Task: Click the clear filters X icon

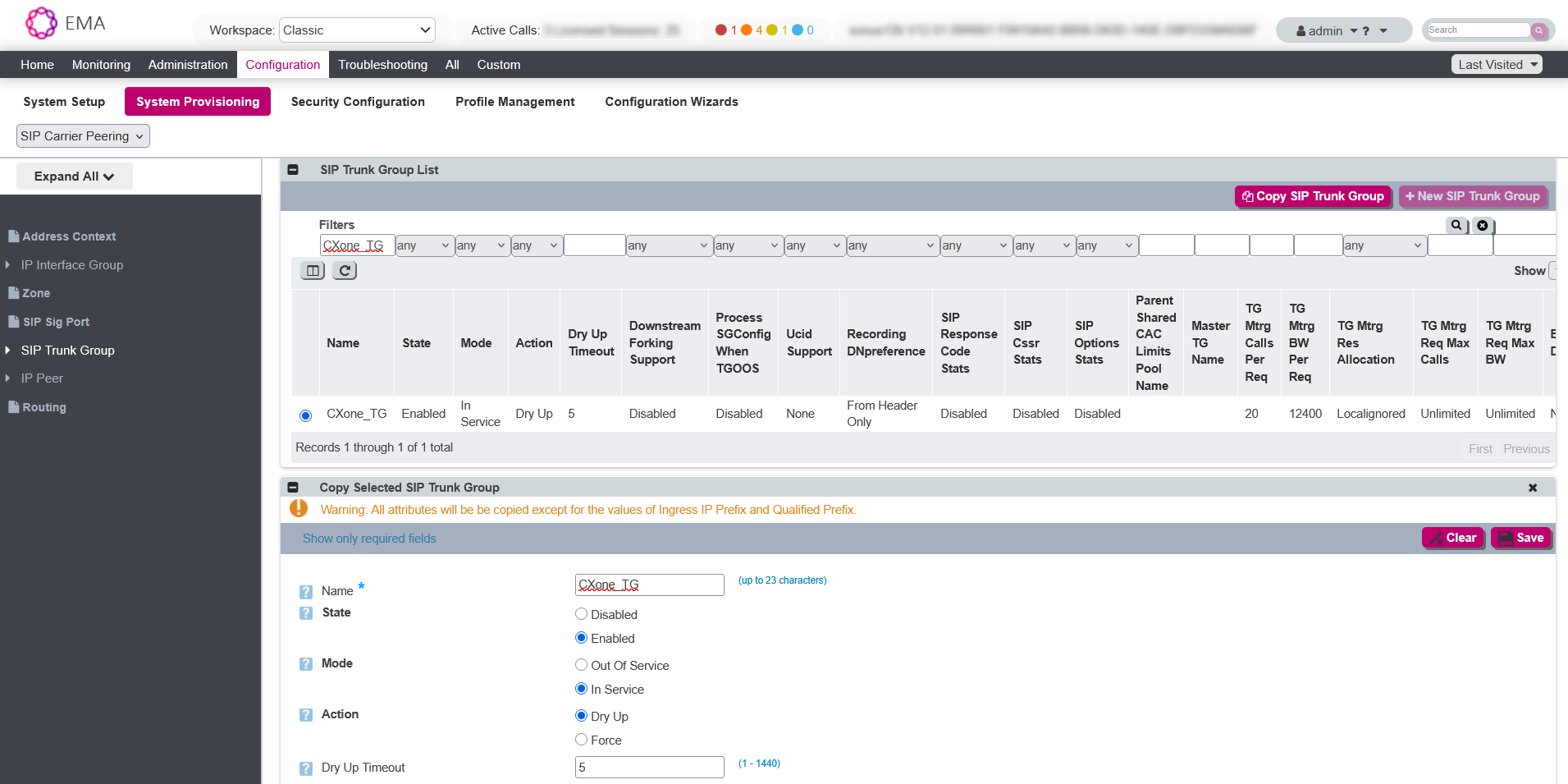Action: point(1482,225)
